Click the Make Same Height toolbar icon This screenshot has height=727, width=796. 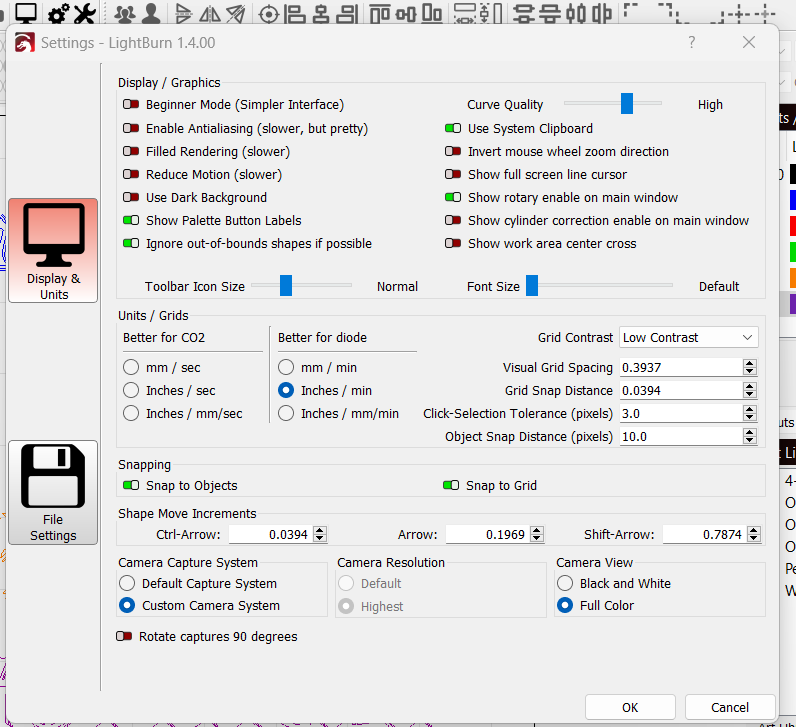[491, 14]
